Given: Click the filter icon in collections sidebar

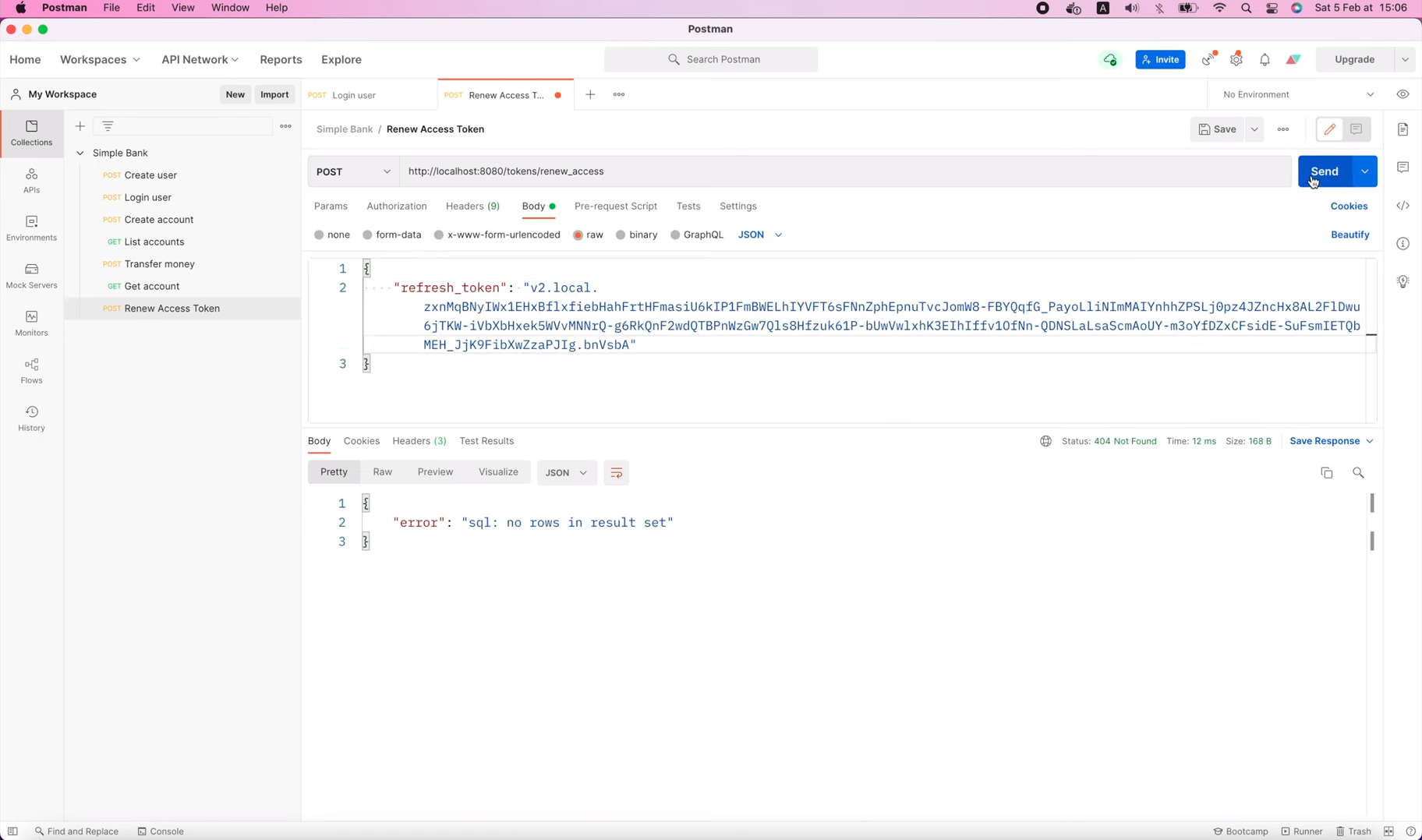Looking at the screenshot, I should (108, 126).
